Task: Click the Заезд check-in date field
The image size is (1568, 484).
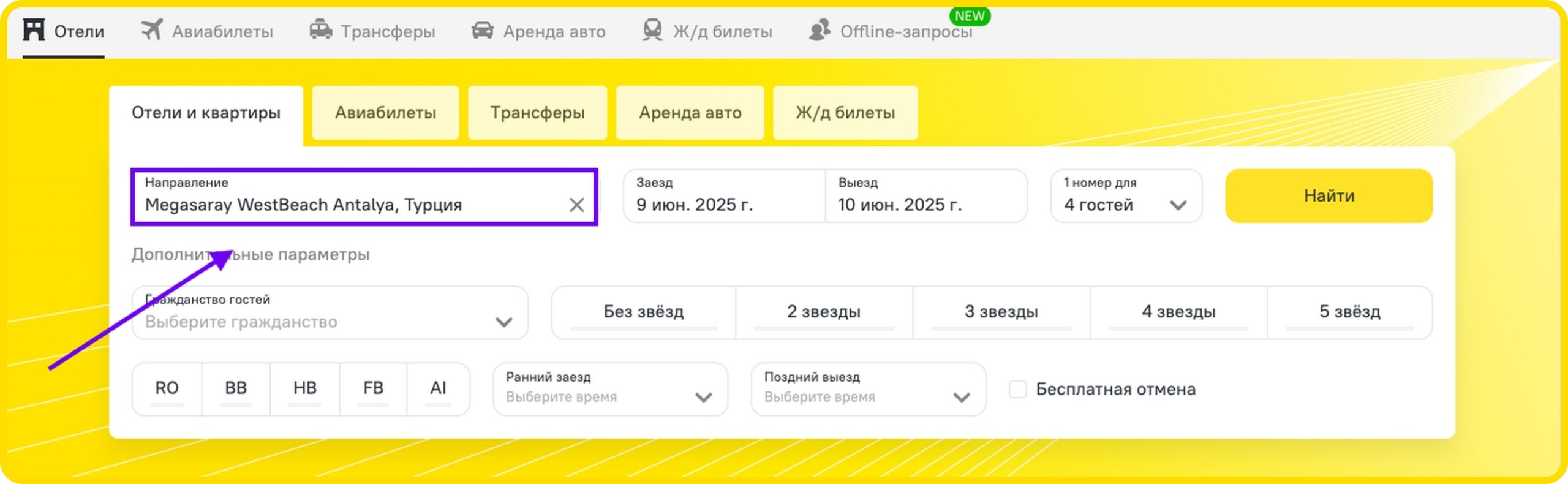Action: coord(724,196)
